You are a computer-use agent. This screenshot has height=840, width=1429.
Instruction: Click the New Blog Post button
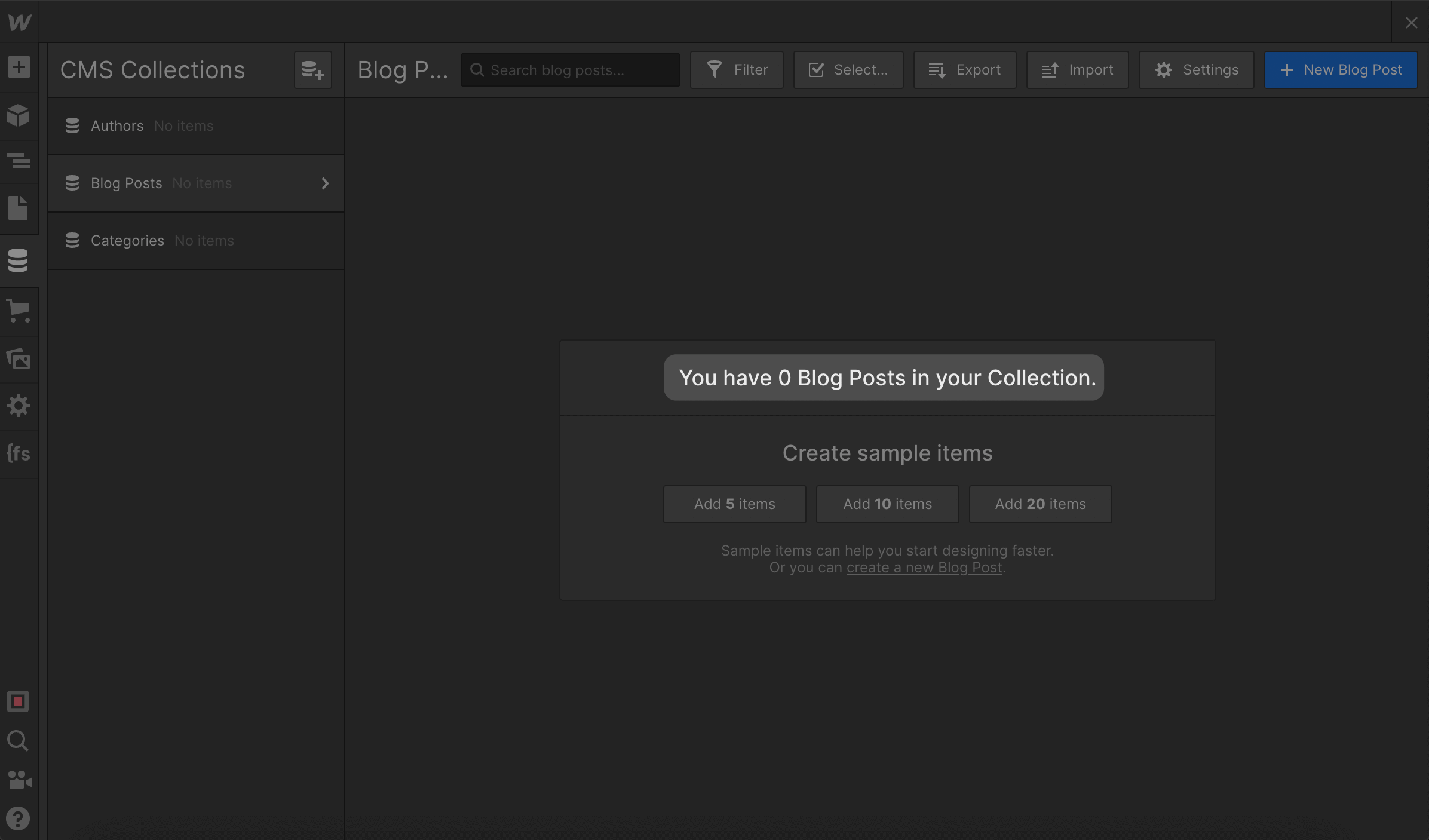[x=1341, y=69]
